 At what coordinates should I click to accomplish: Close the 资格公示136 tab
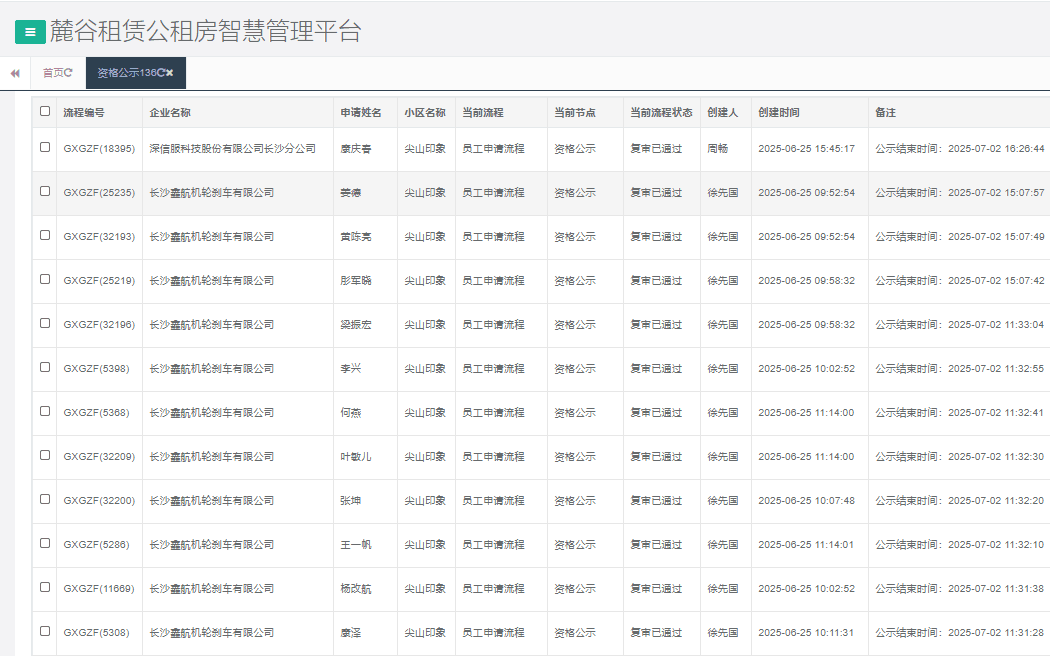171,73
